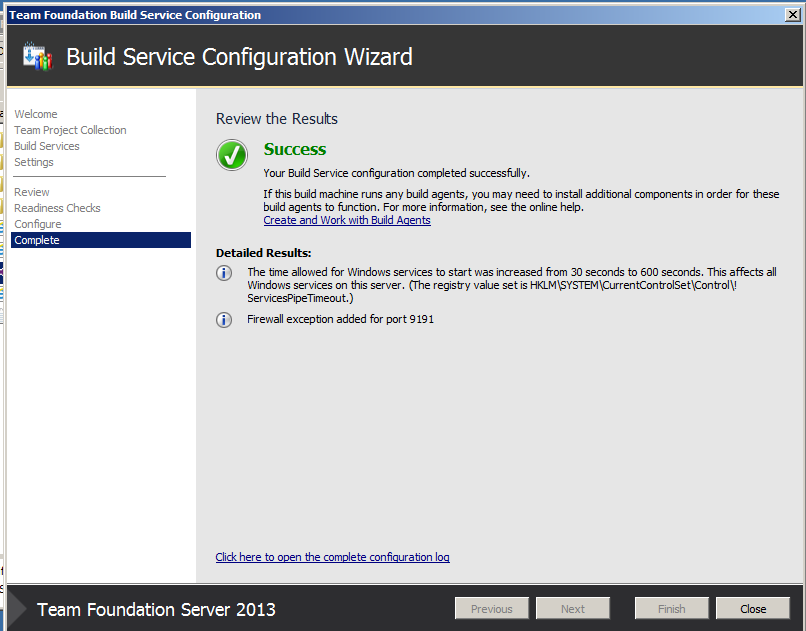Click the info icon beside Windows services message
This screenshot has width=806, height=631.
pyautogui.click(x=225, y=273)
